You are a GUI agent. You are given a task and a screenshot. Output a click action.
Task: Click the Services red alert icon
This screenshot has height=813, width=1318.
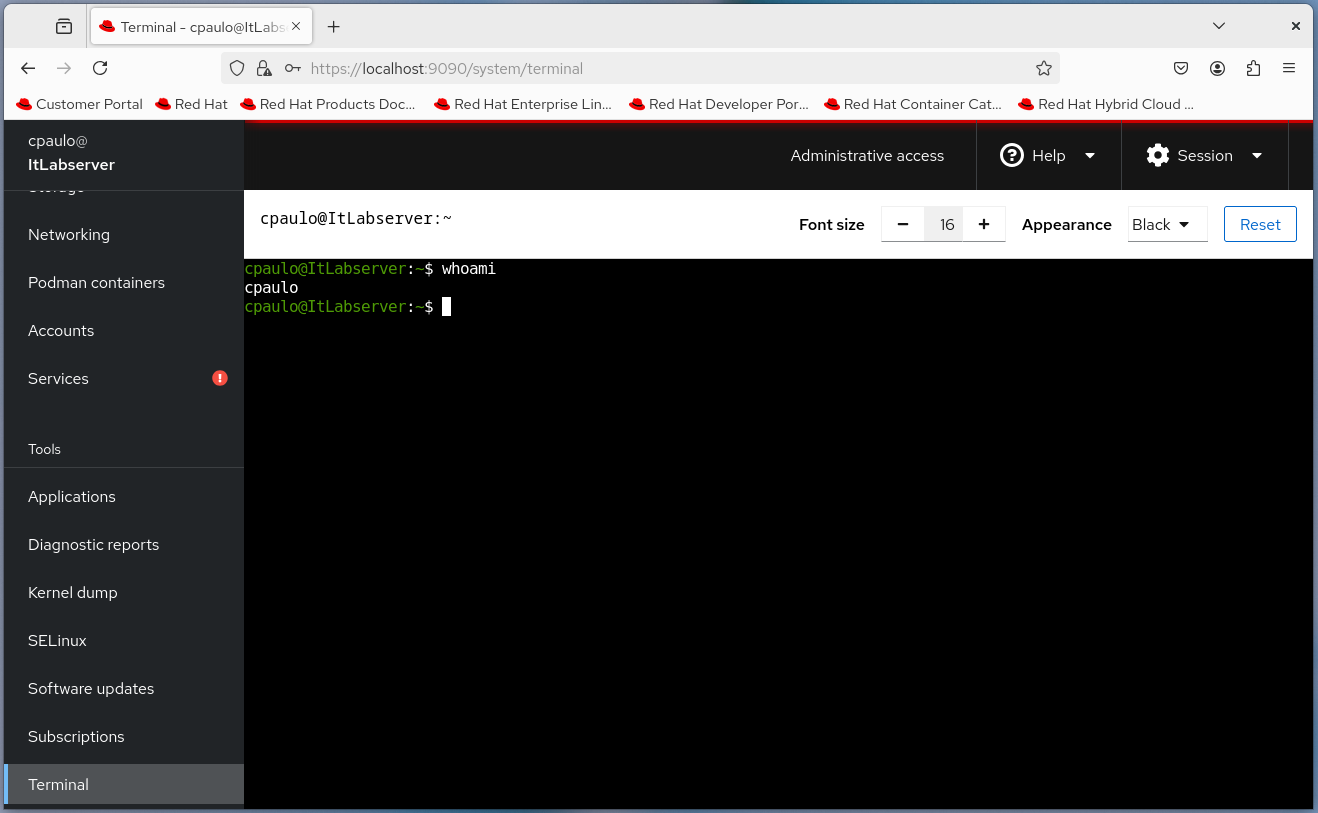(220, 378)
